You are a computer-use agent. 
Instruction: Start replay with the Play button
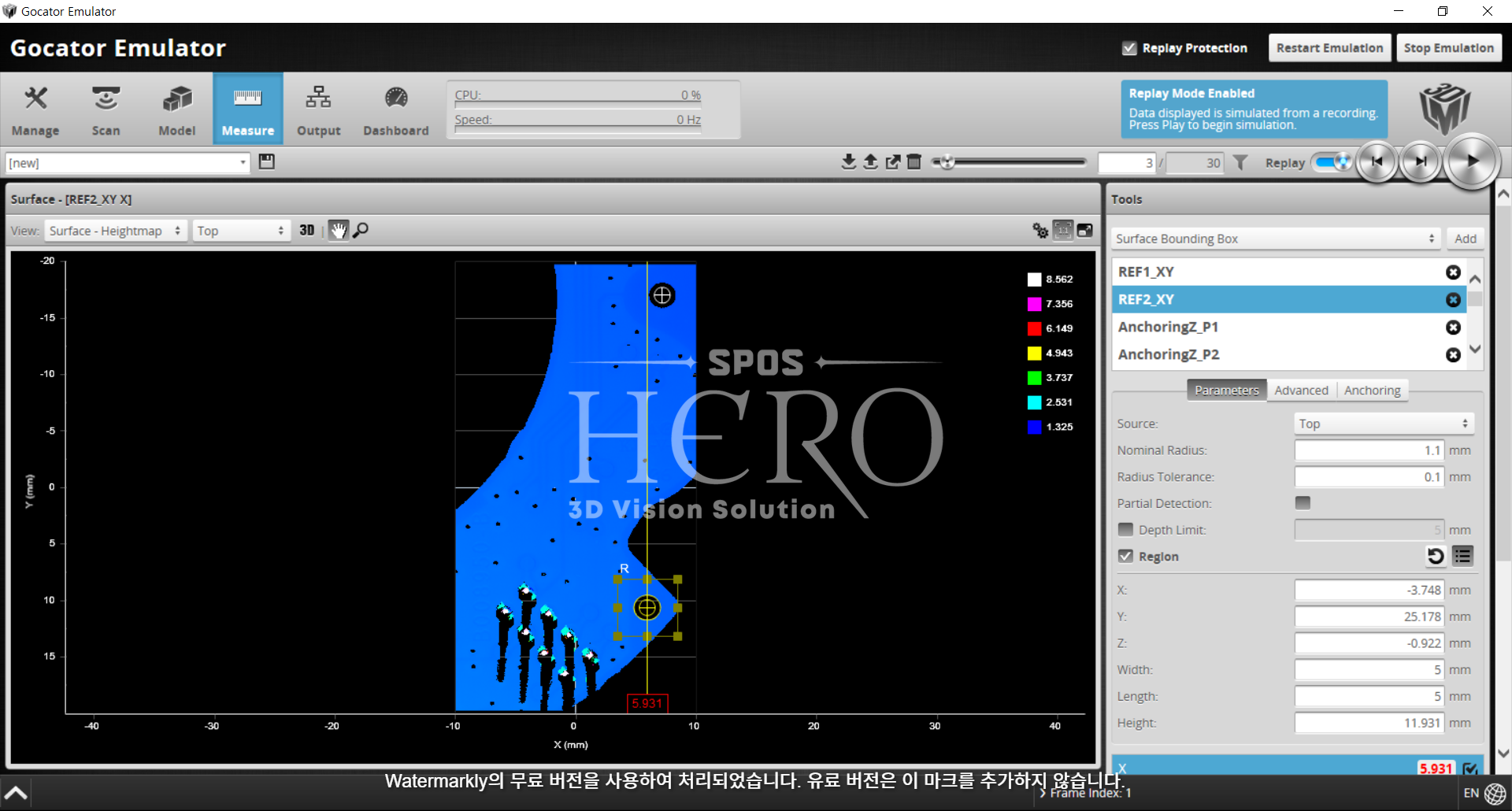click(1472, 161)
